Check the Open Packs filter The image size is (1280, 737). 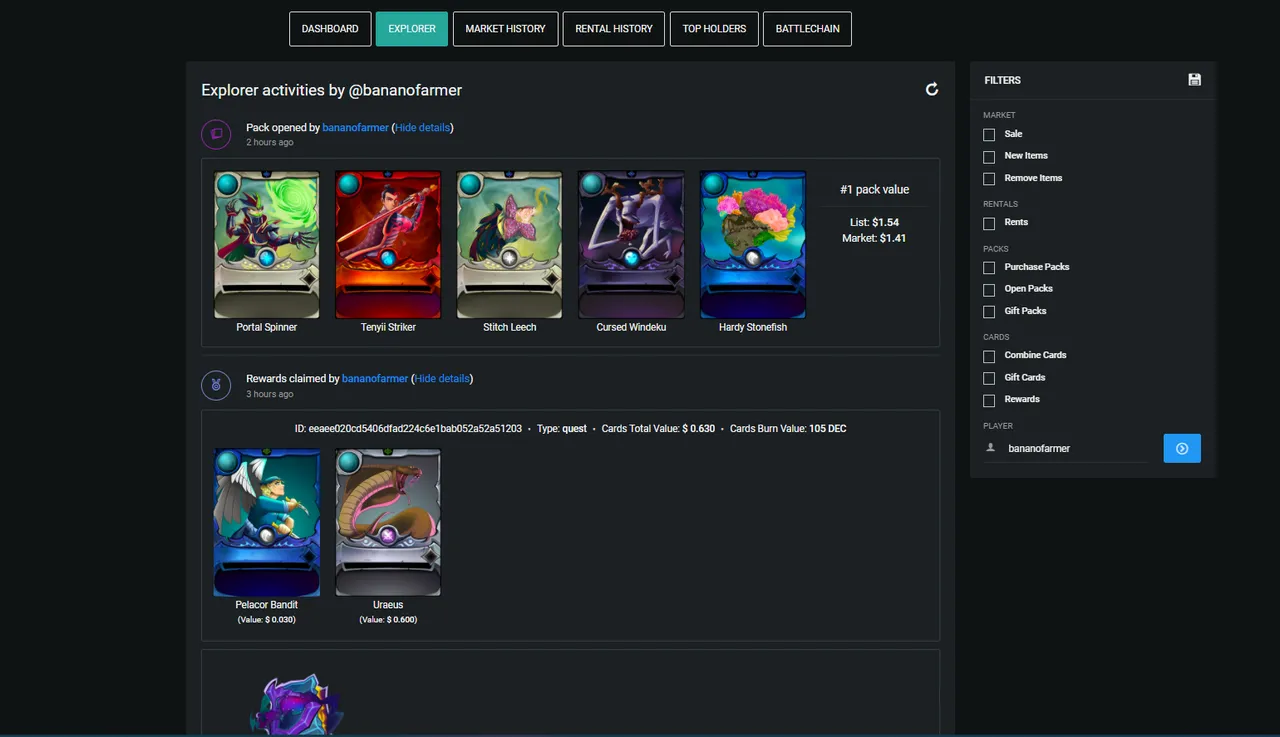coord(989,289)
